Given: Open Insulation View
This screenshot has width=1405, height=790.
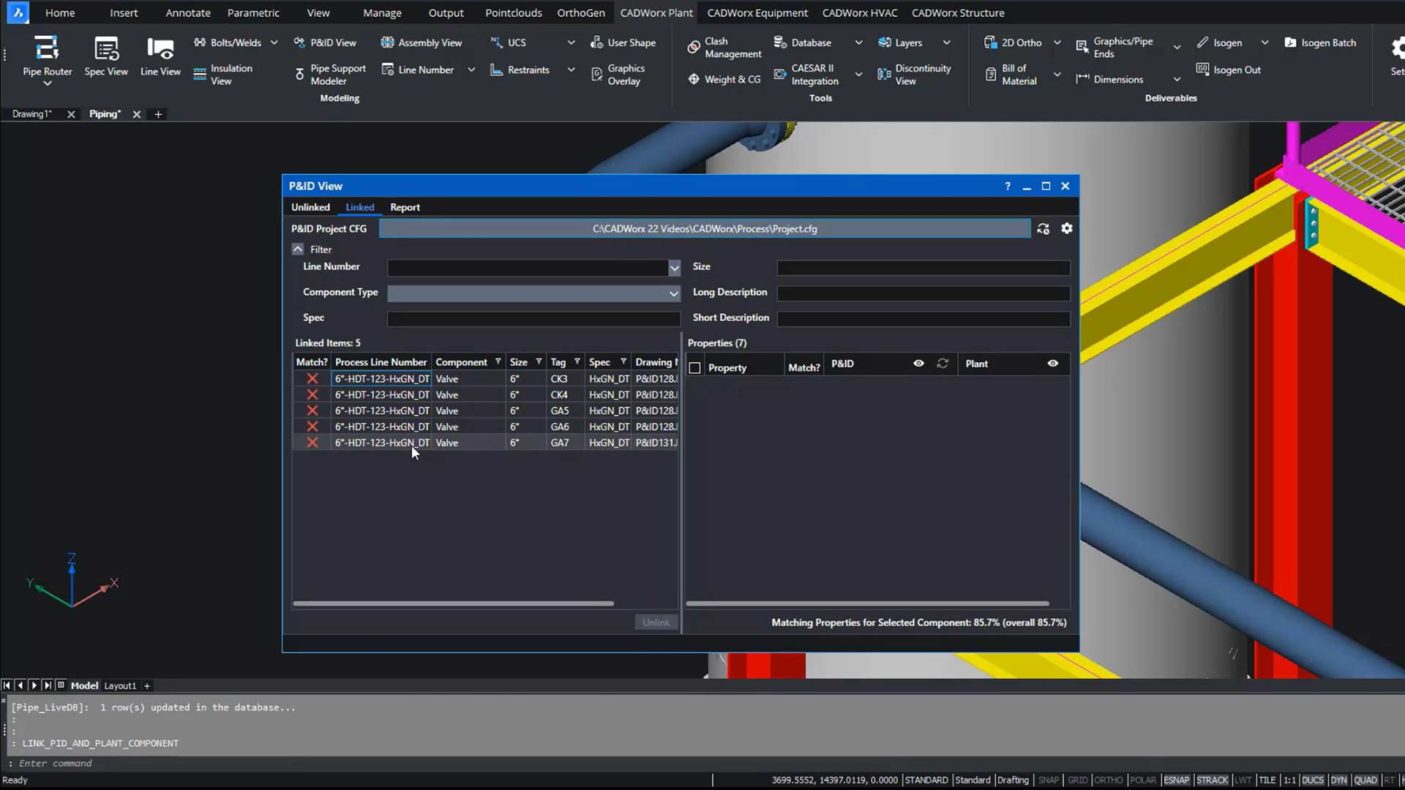Looking at the screenshot, I should click(223, 75).
